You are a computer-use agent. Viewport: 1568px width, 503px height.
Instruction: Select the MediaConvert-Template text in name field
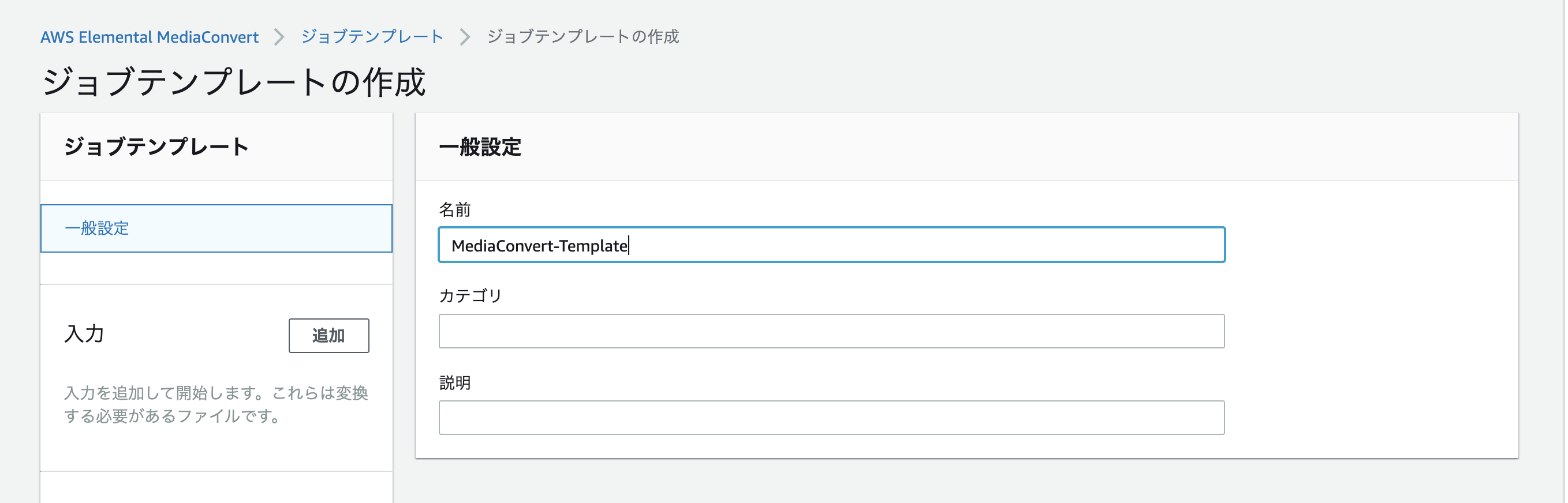coord(539,245)
